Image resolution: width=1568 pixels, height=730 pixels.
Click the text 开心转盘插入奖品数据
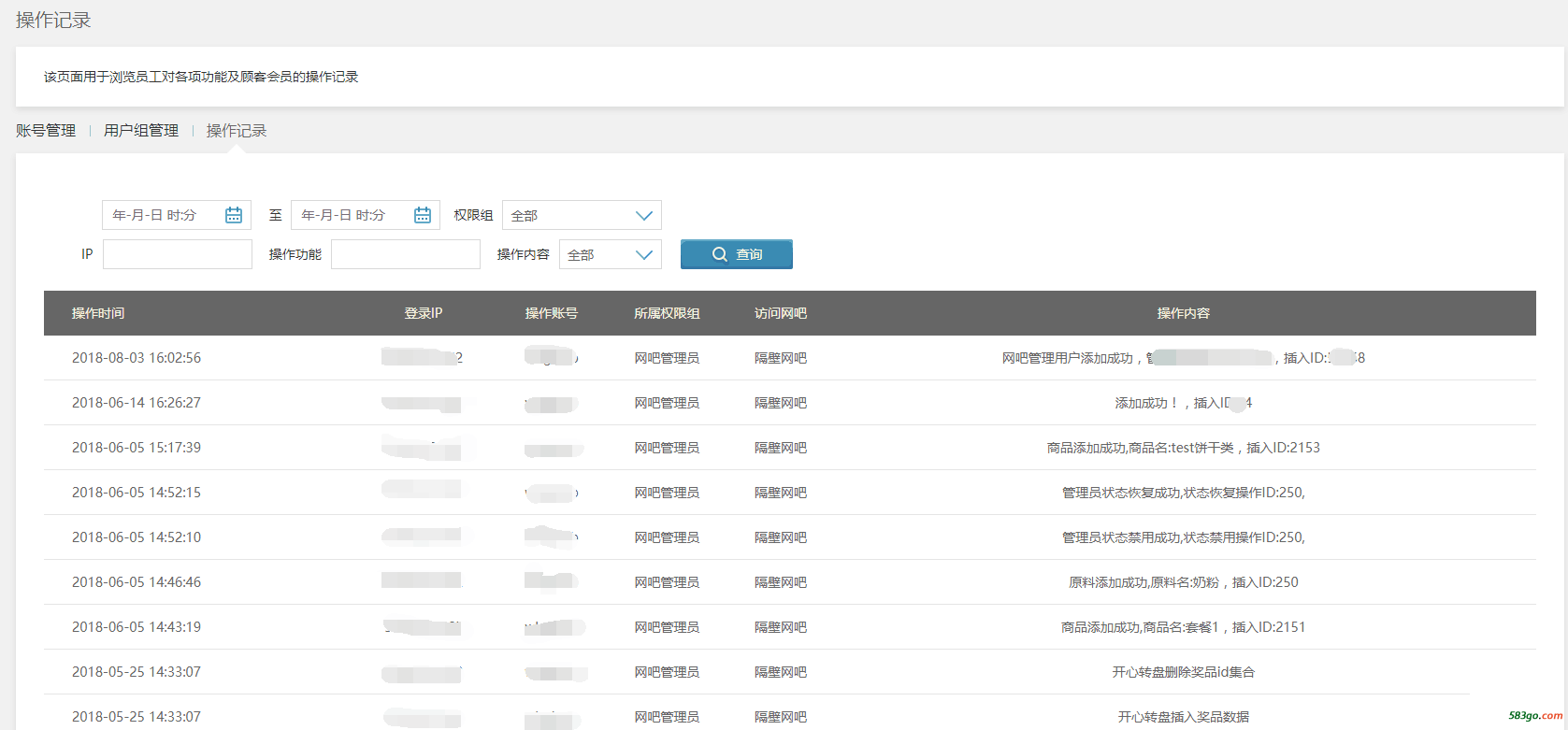click(1184, 717)
